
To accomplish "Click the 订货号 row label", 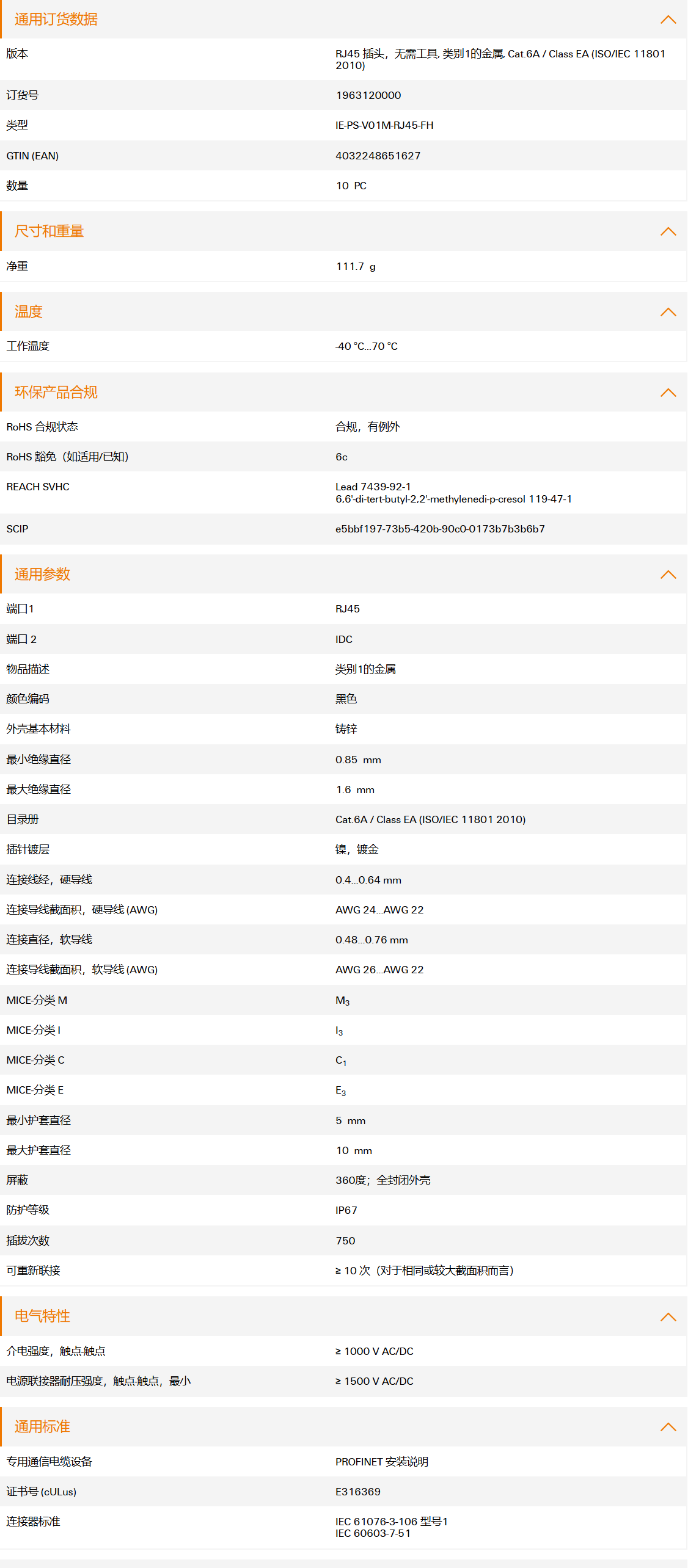I will [23, 95].
